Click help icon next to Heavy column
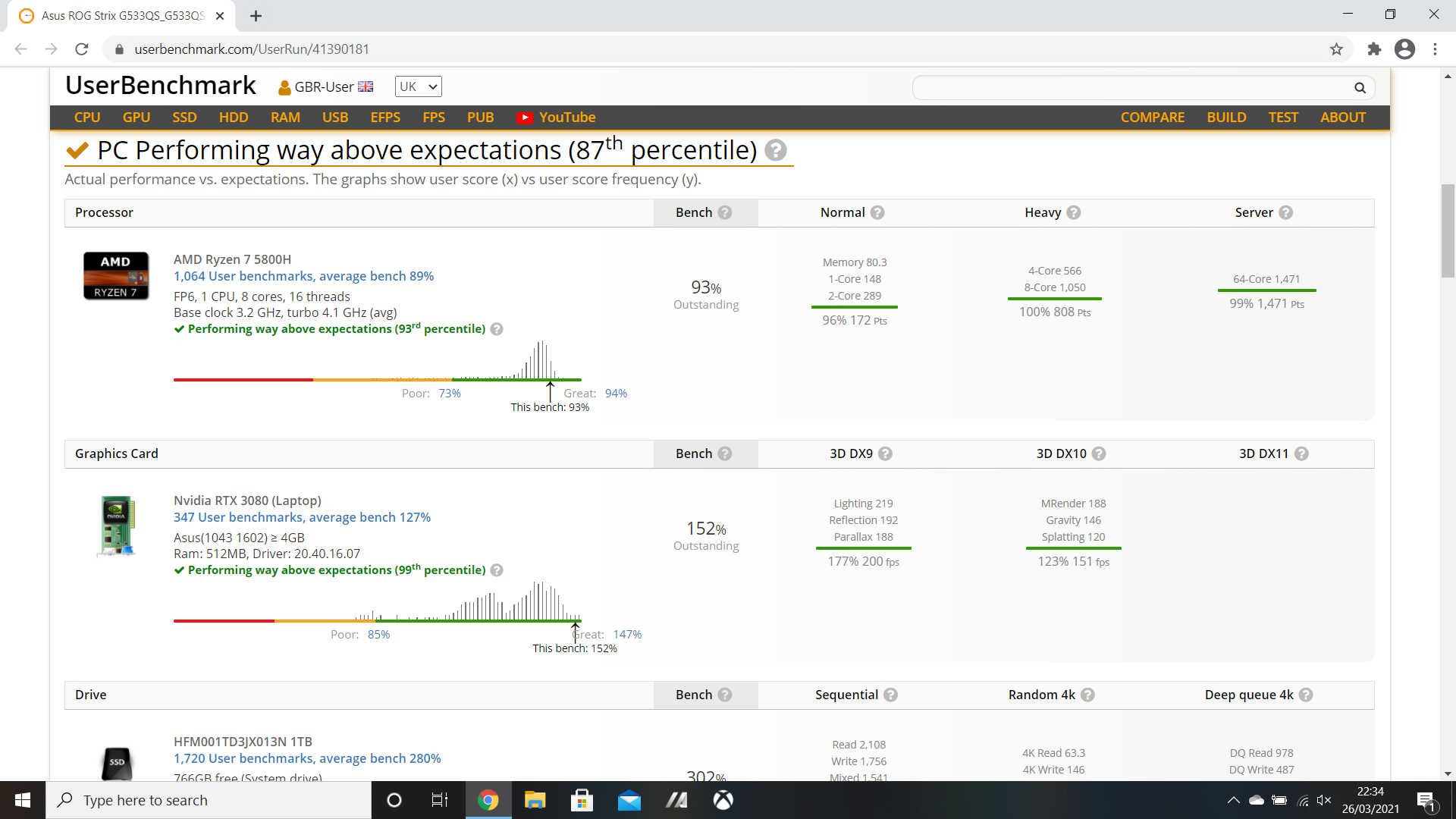The height and width of the screenshot is (819, 1456). (1074, 212)
